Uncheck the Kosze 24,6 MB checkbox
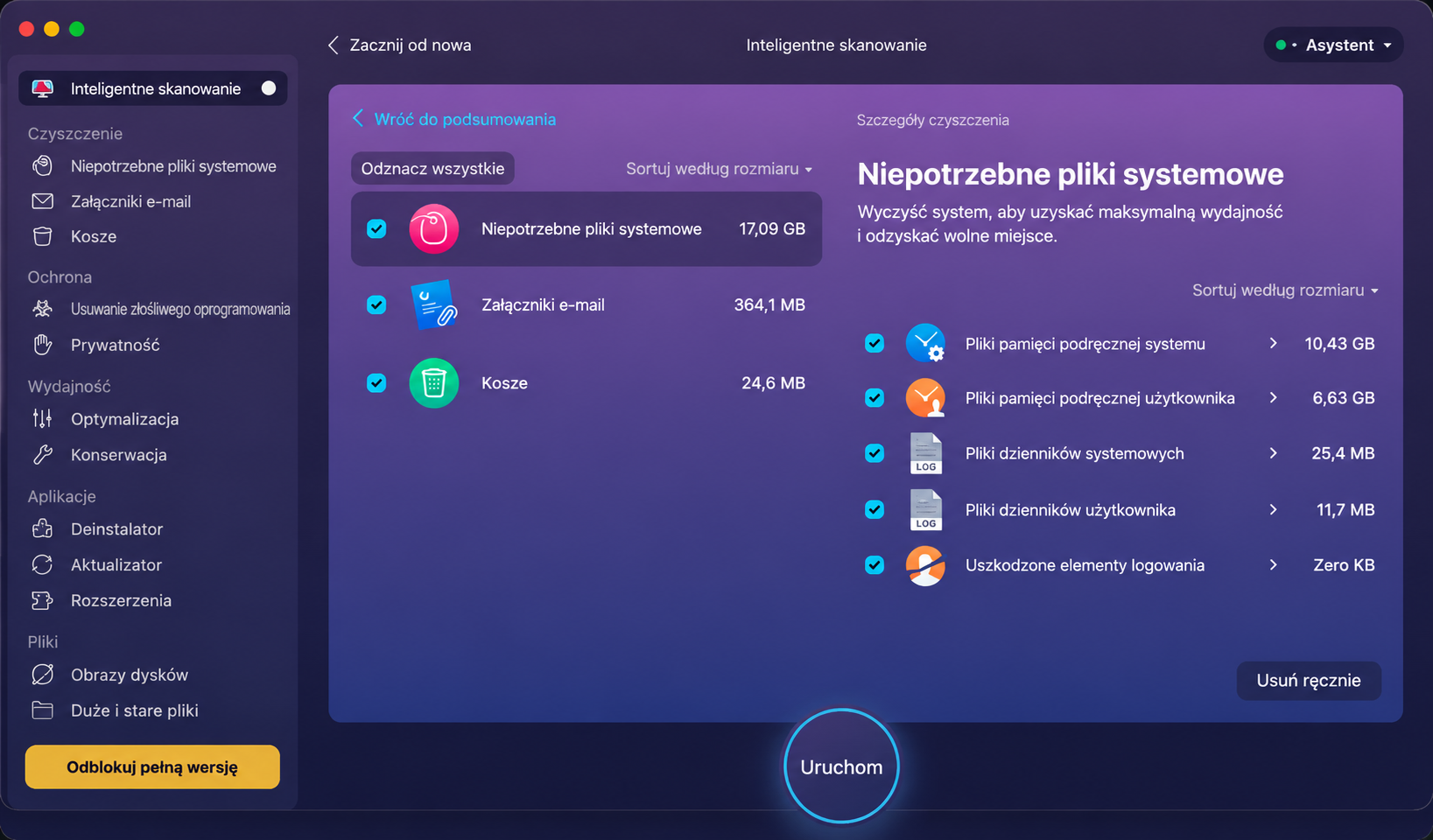1433x840 pixels. 376,382
